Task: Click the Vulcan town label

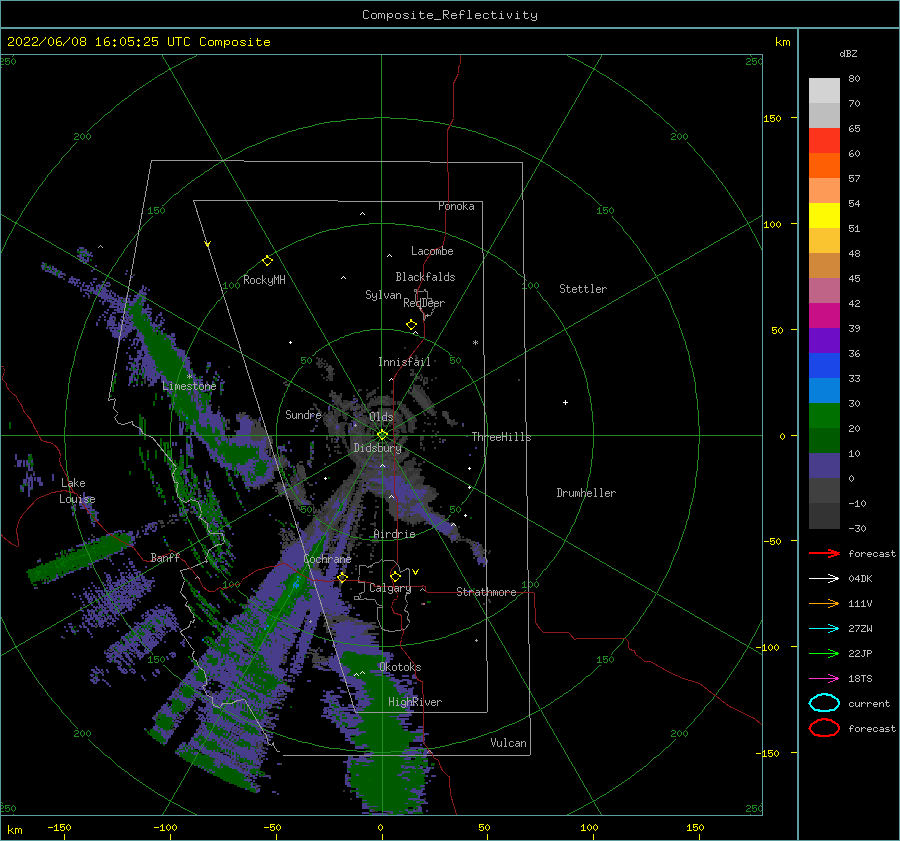Action: (508, 743)
